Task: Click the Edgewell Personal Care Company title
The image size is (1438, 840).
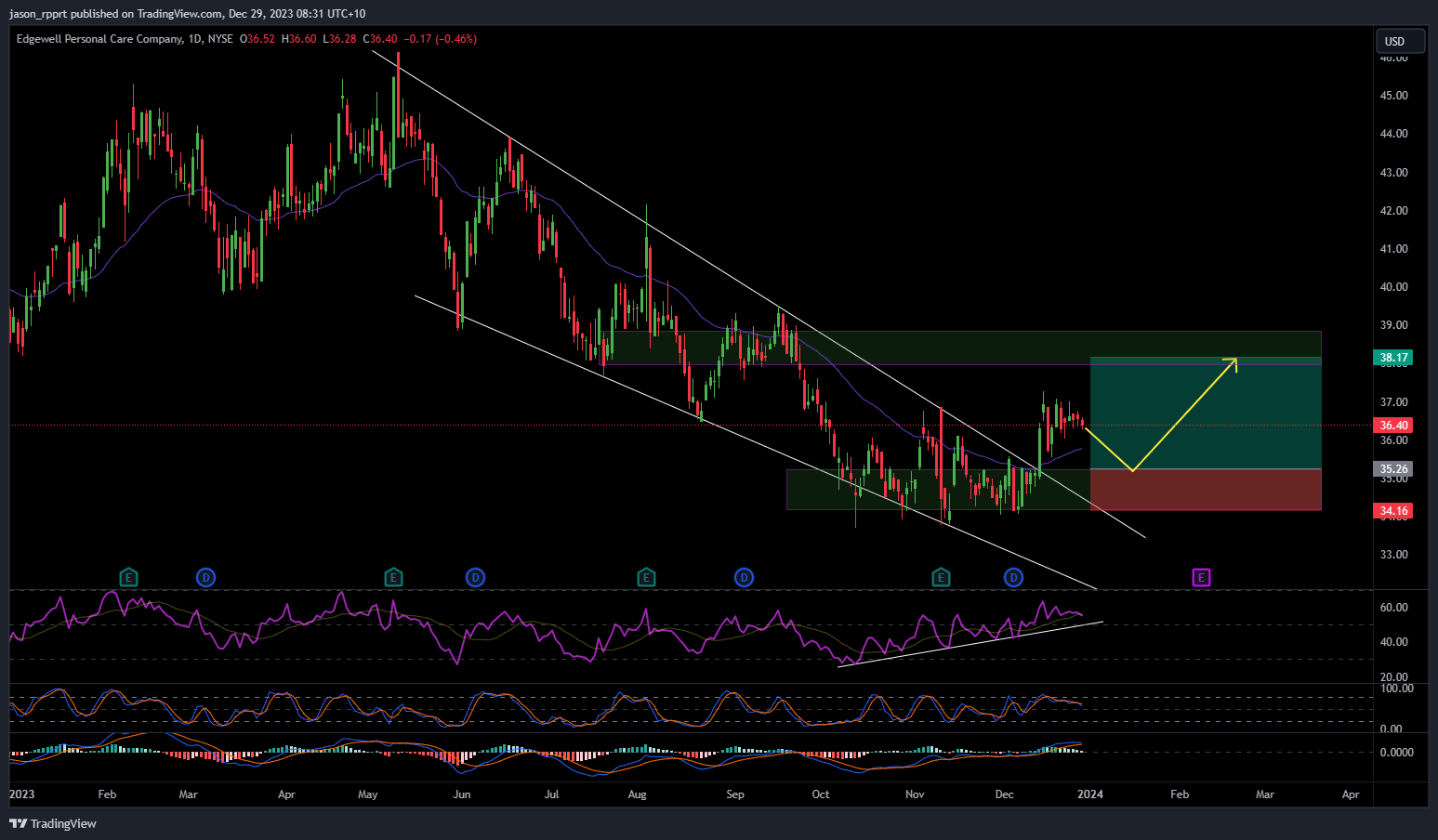Action: coord(99,39)
